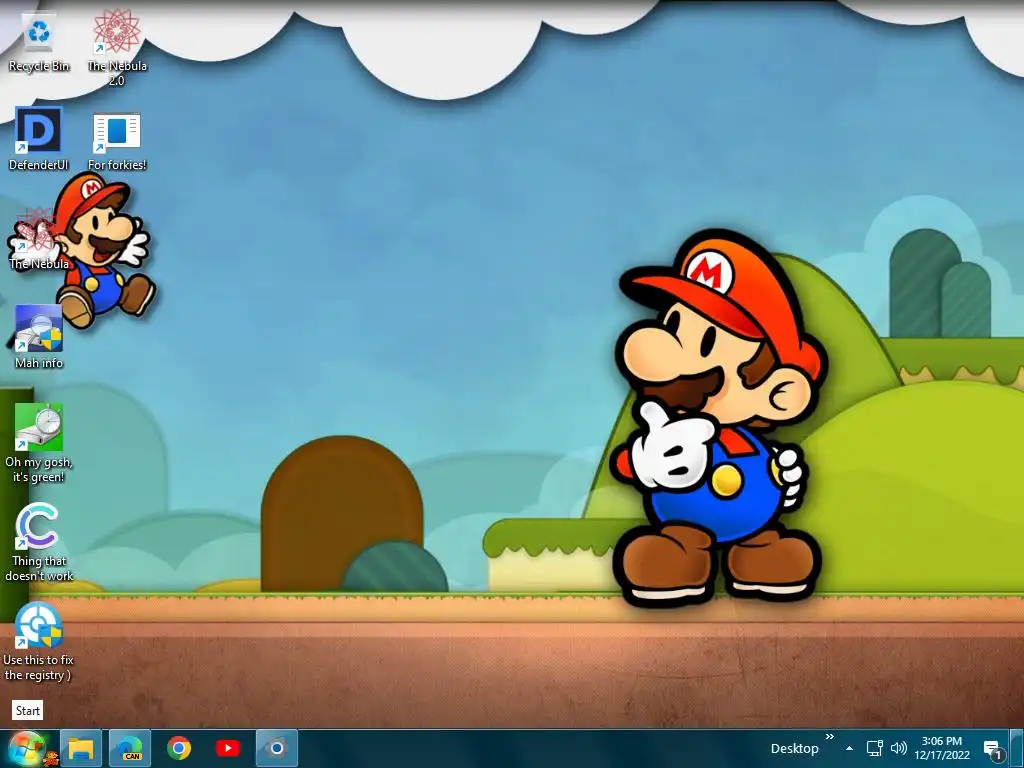This screenshot has height=768, width=1024.
Task: Open the notification center icon
Action: (993, 750)
